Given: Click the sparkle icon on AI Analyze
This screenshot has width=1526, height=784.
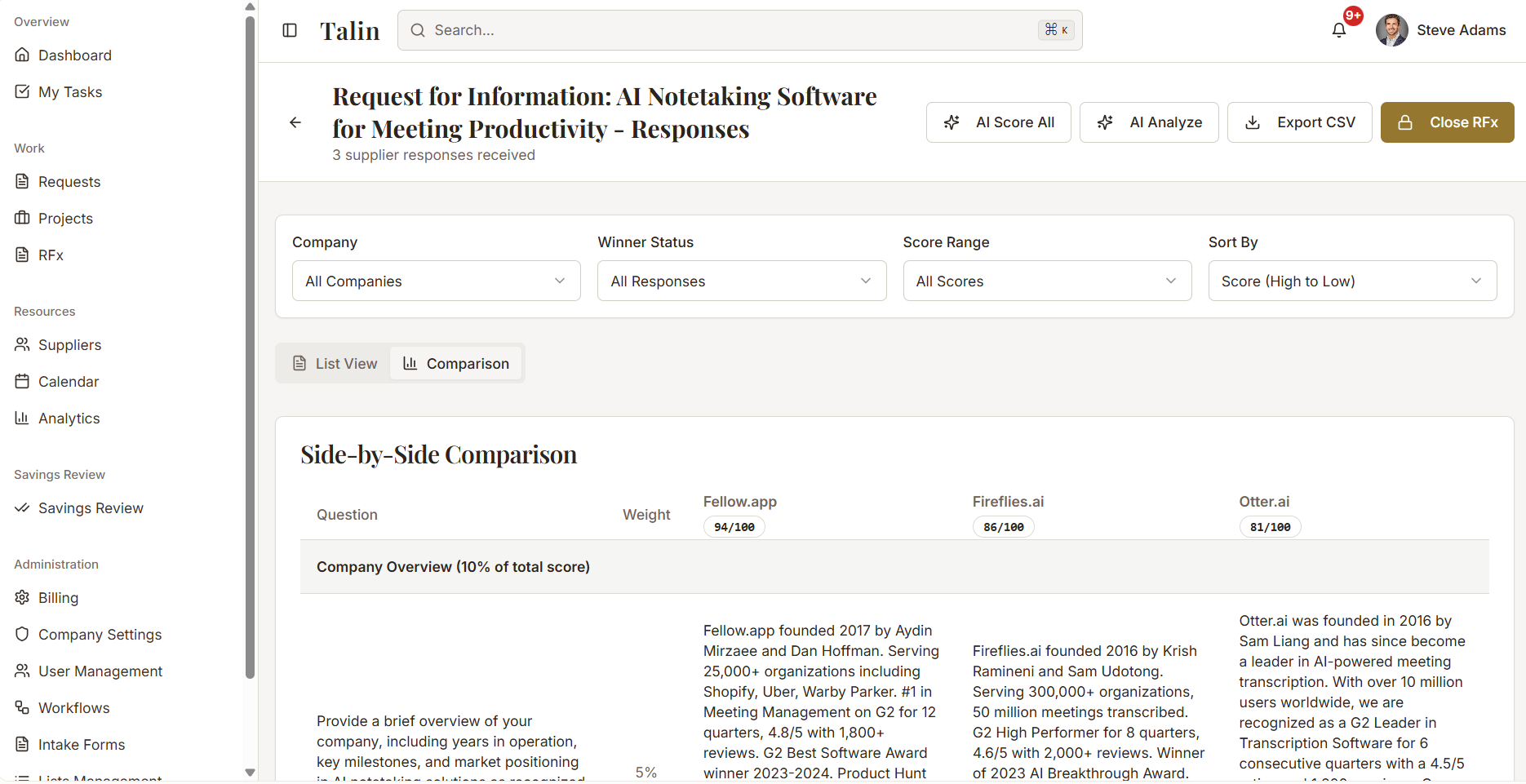Looking at the screenshot, I should point(1105,122).
